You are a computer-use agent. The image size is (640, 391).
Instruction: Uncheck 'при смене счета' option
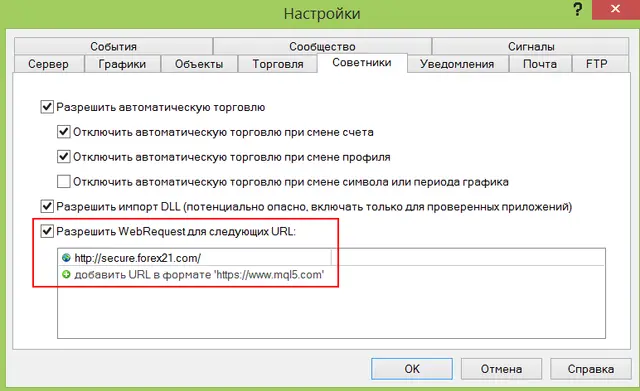[x=64, y=132]
